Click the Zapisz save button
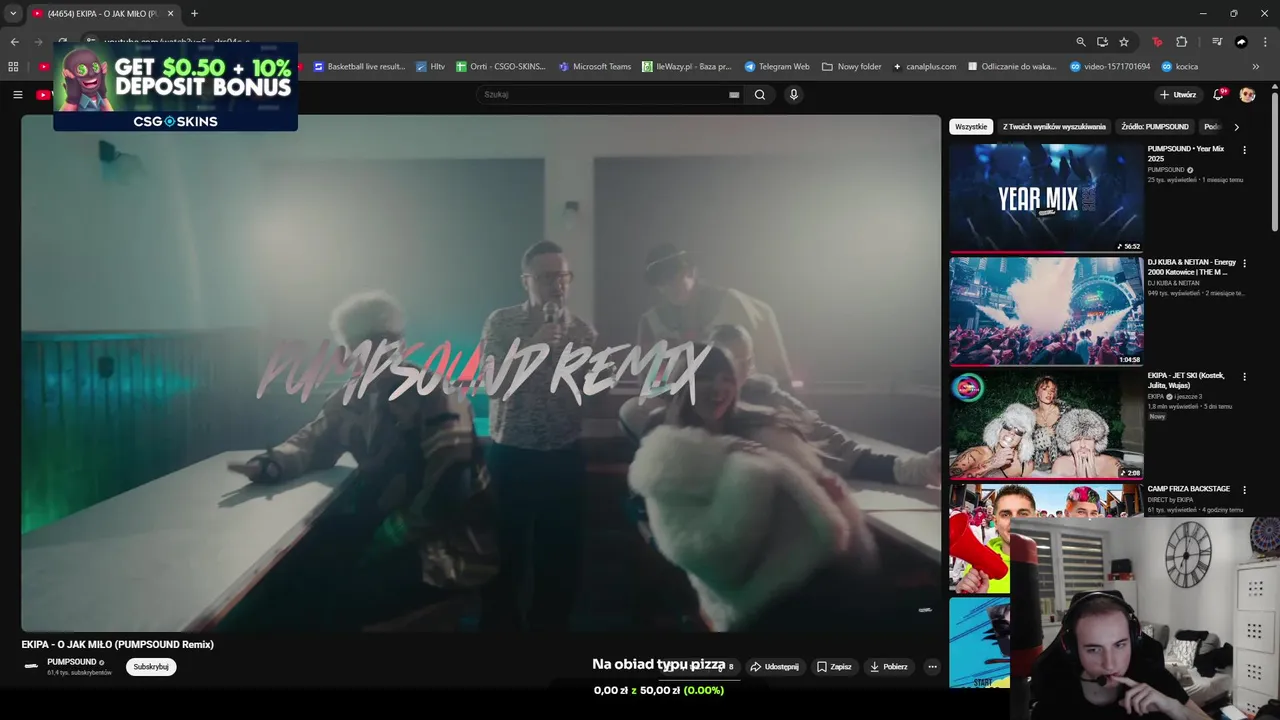 click(834, 667)
